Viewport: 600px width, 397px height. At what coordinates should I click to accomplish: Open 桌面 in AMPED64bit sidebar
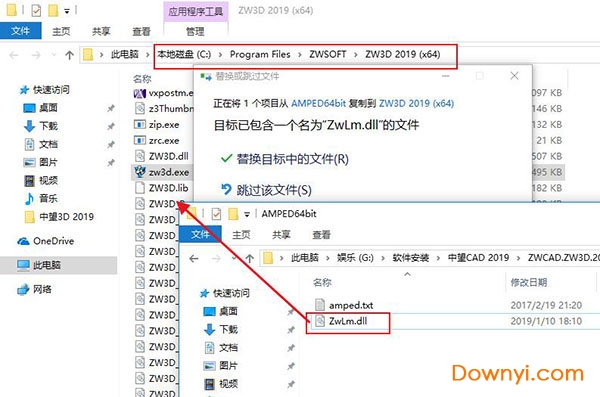[x=221, y=311]
